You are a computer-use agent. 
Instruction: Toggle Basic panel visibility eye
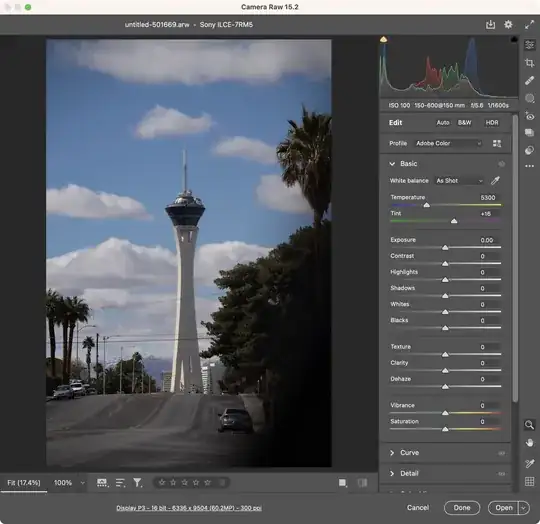[x=501, y=164]
